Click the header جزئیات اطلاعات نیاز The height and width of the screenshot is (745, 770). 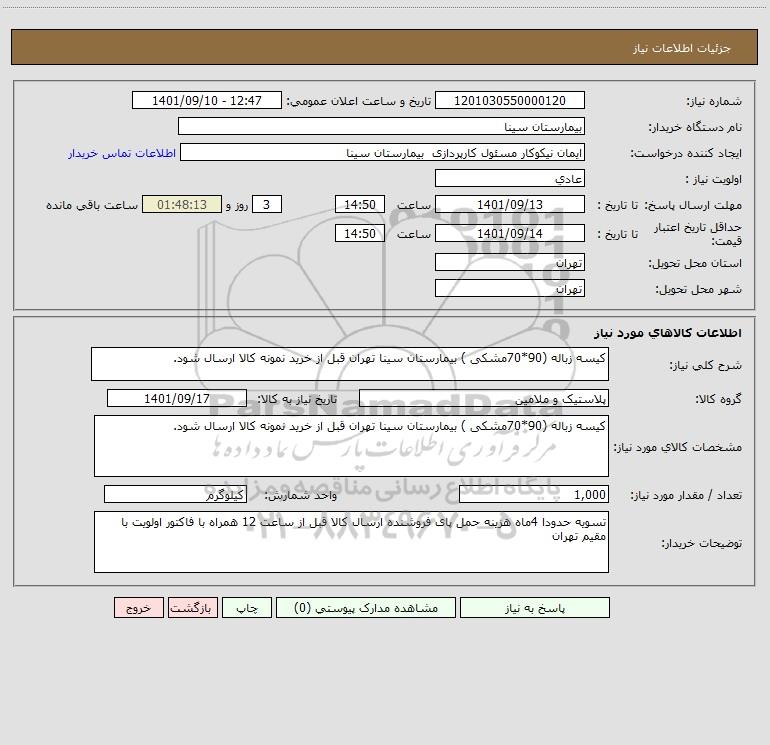(682, 48)
